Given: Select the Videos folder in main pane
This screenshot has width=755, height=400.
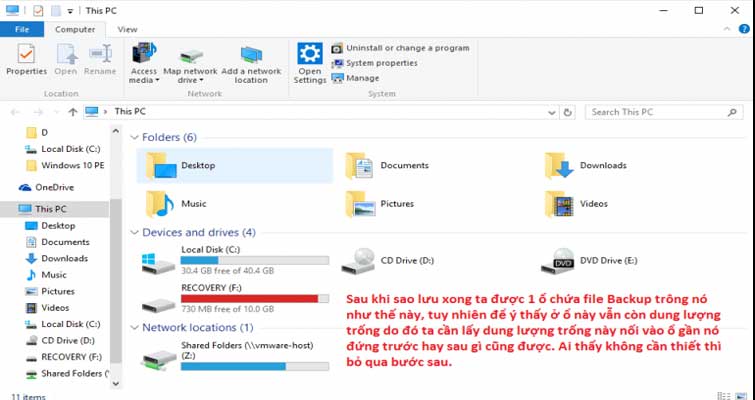Looking at the screenshot, I should [576, 204].
